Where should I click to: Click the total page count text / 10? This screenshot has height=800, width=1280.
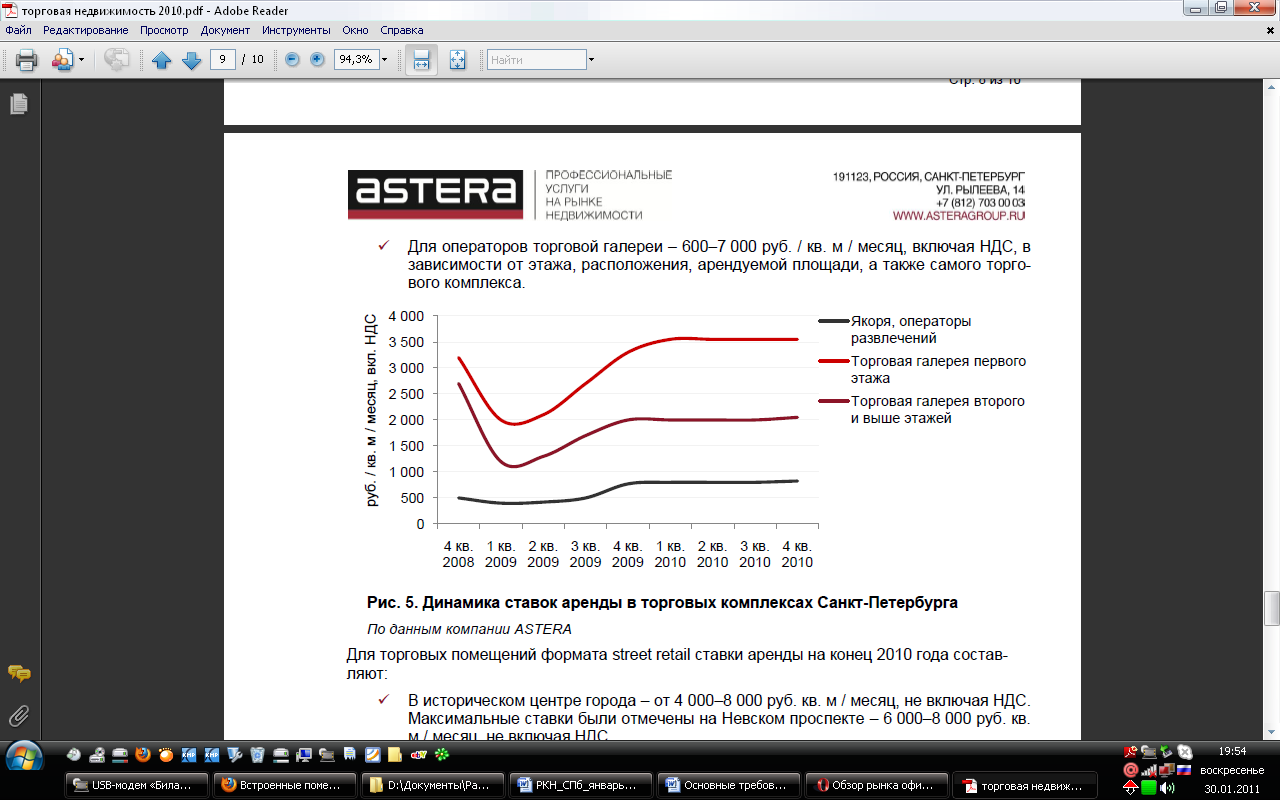(x=253, y=59)
